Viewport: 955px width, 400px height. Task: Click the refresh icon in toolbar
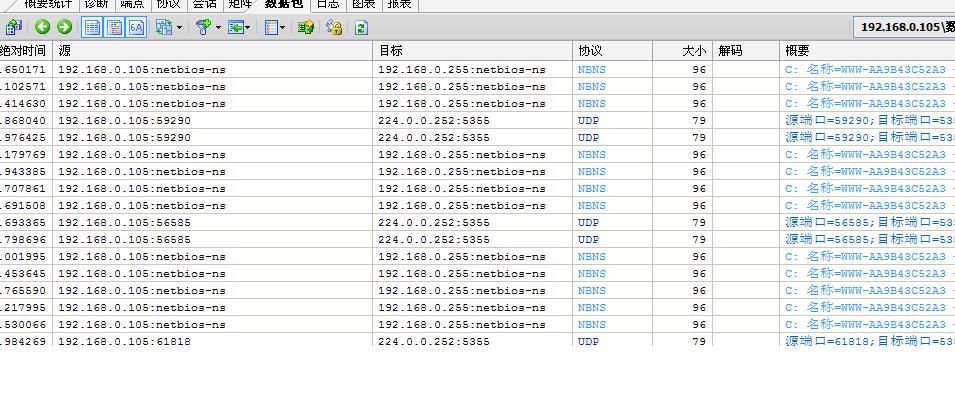click(x=361, y=27)
